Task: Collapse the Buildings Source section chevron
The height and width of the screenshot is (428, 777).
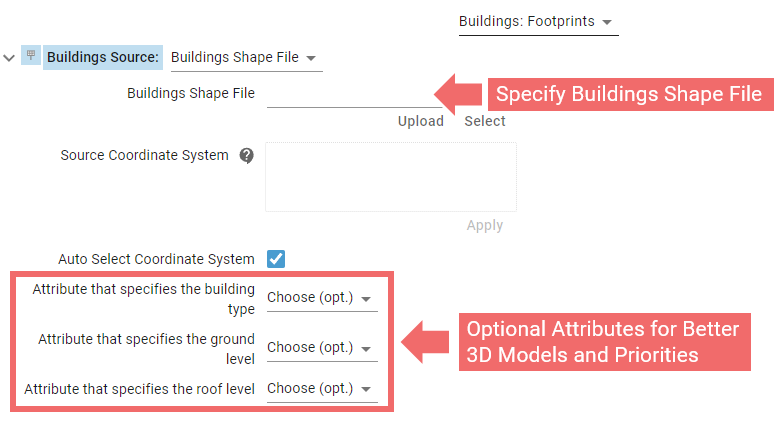Action: click(10, 58)
